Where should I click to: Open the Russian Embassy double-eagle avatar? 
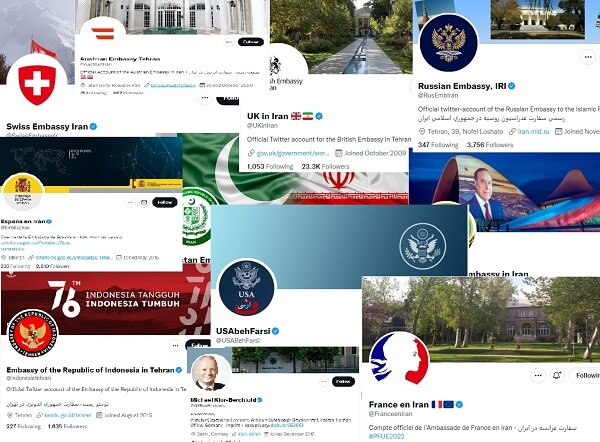(x=448, y=43)
